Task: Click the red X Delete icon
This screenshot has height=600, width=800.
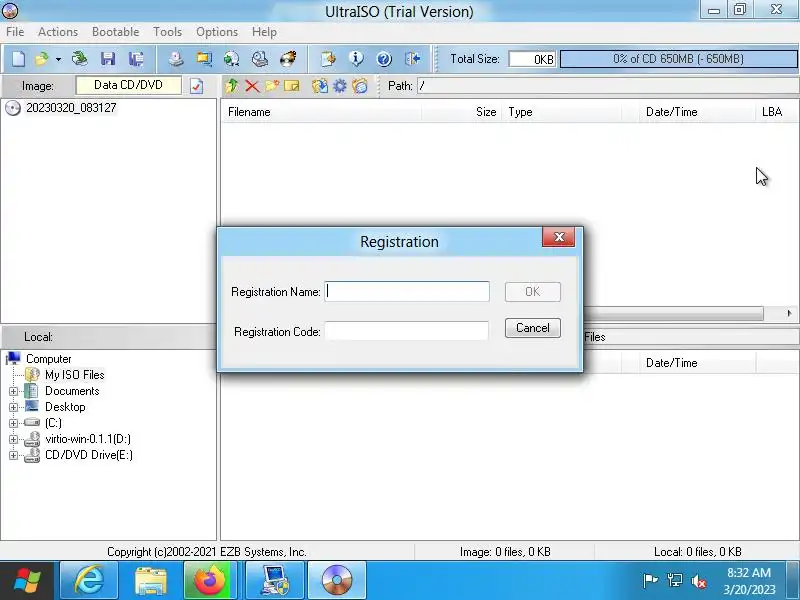Action: click(x=252, y=86)
